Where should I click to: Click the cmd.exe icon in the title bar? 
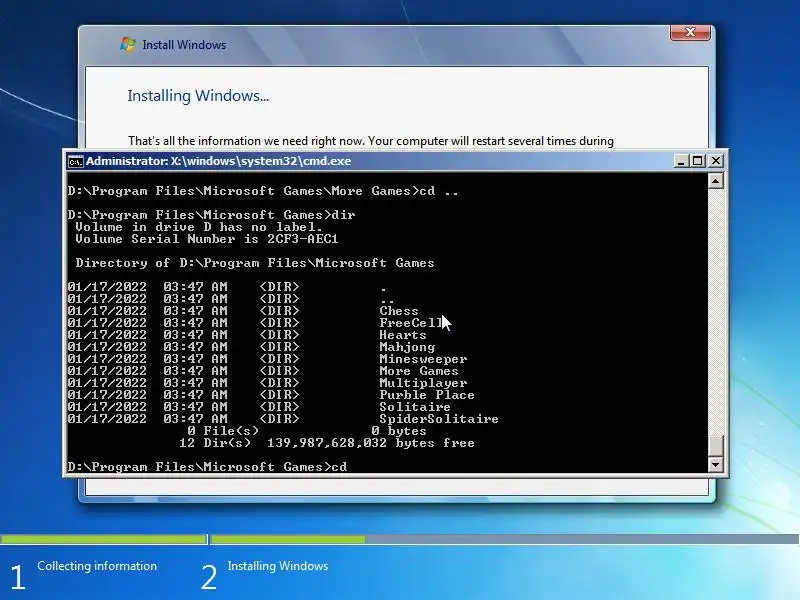tap(76, 162)
